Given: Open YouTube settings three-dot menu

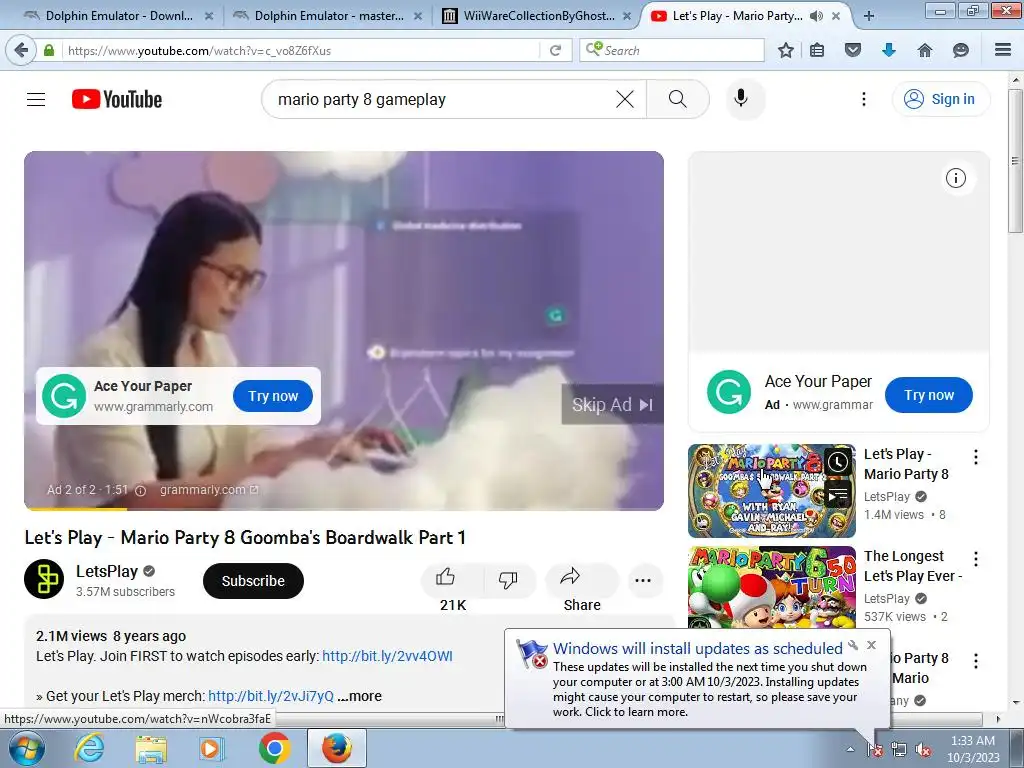Looking at the screenshot, I should 864,99.
